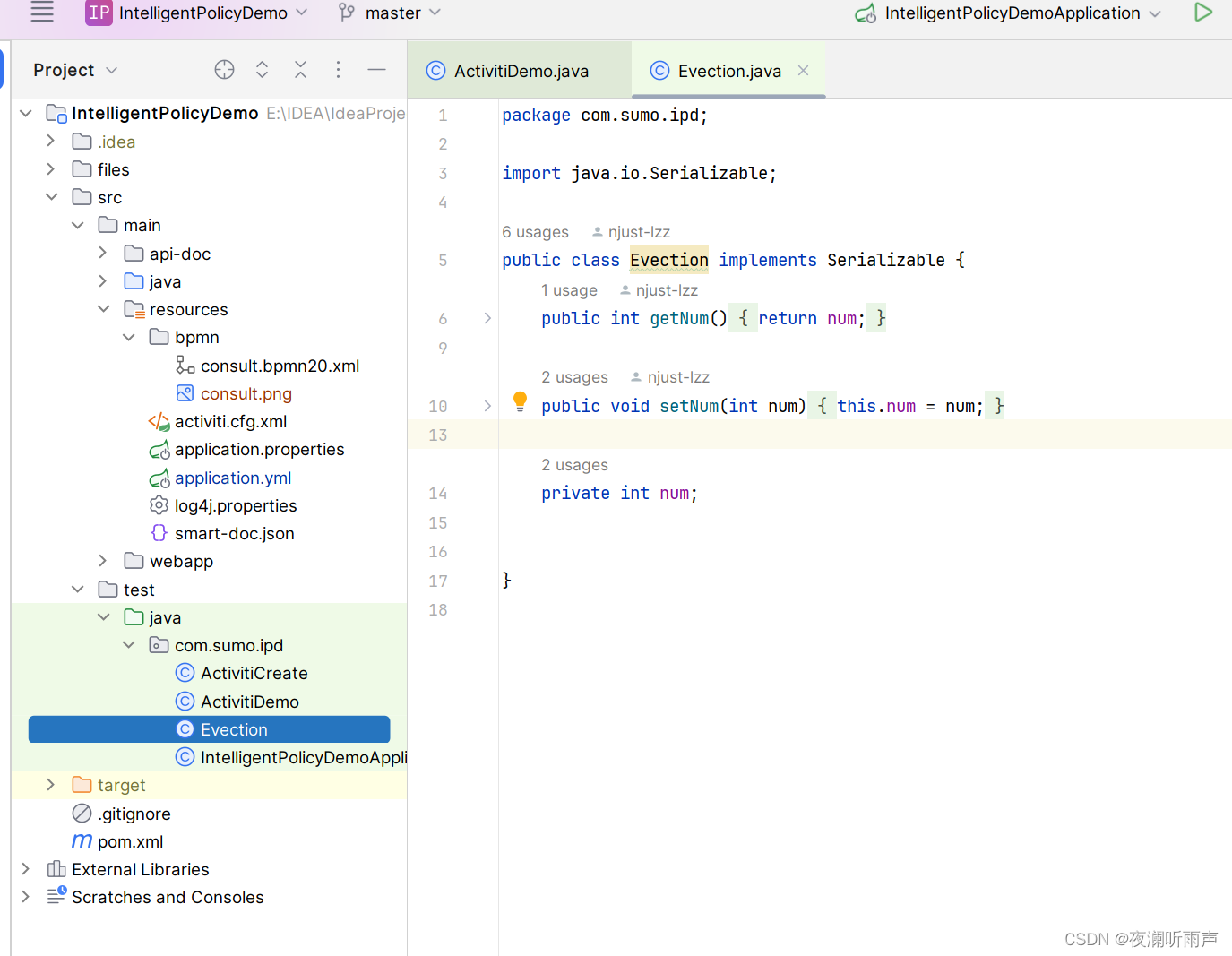Place the caret on empty line 13
This screenshot has width=1232, height=956.
click(865, 435)
